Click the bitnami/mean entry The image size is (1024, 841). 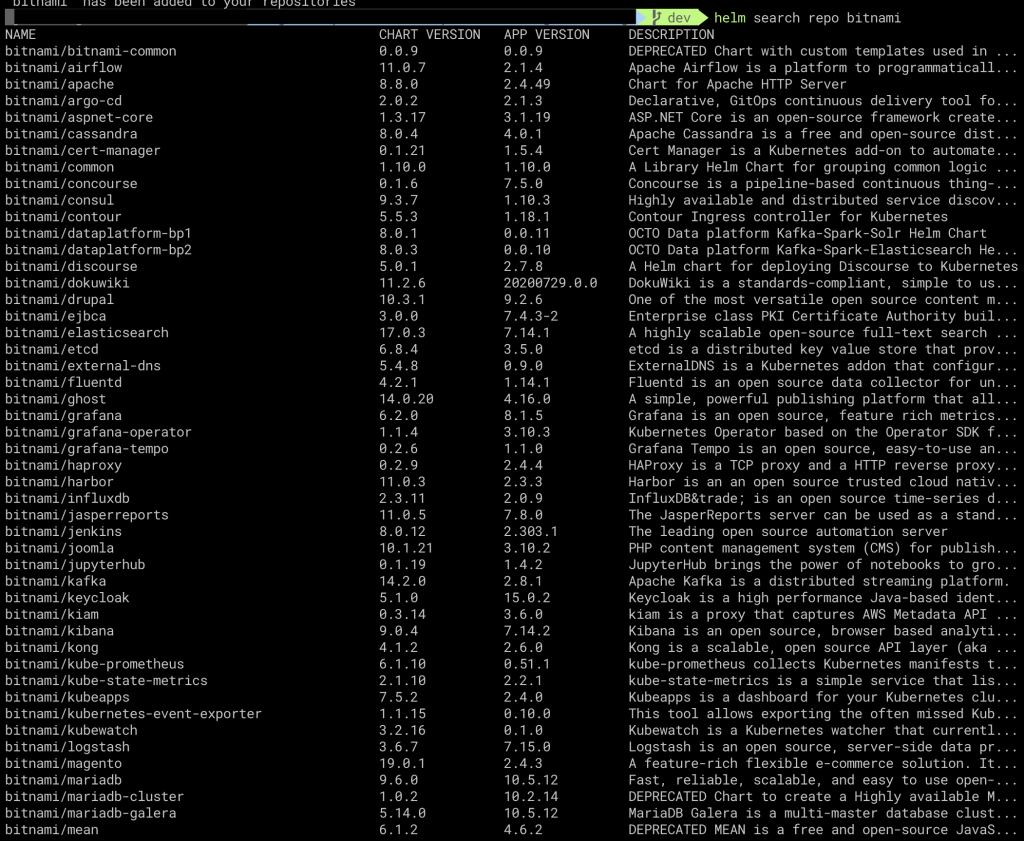click(52, 830)
